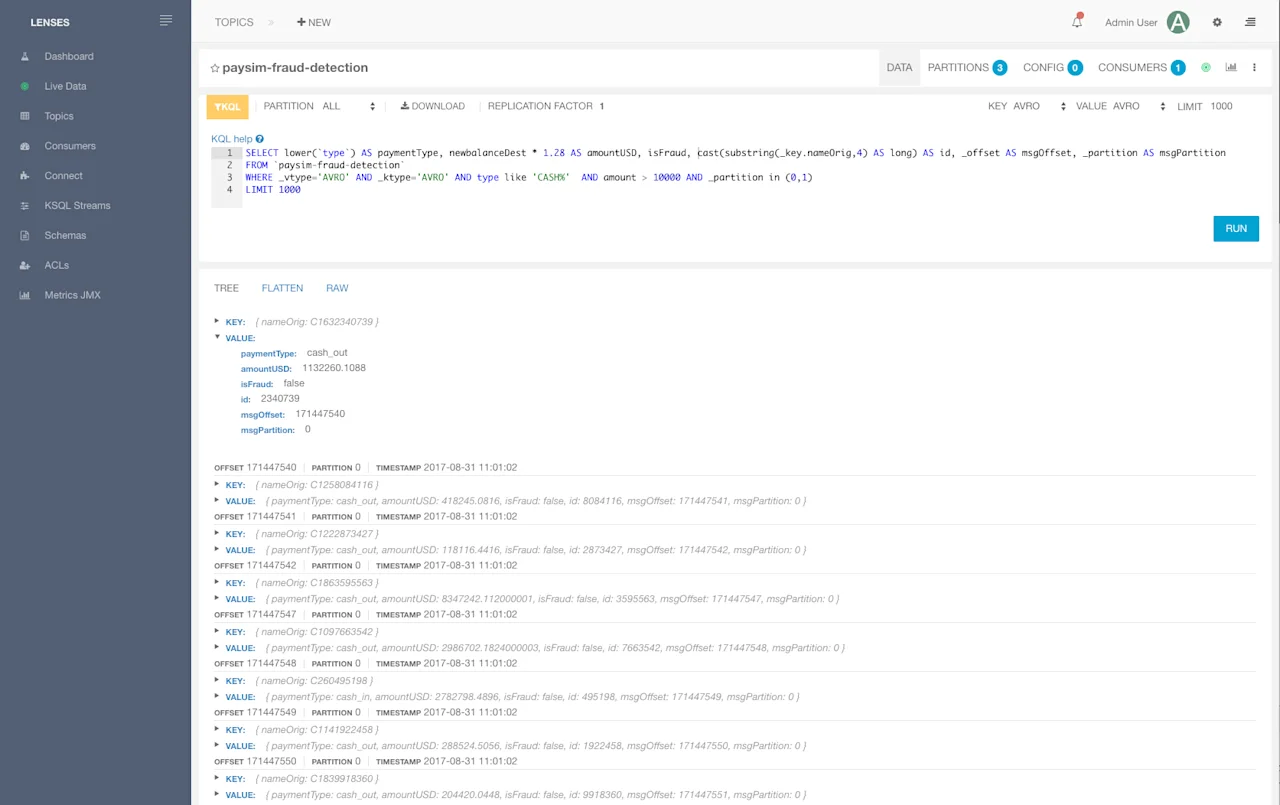
Task: Expand VALUE with msgOffset 171447550
Action: tap(217, 745)
